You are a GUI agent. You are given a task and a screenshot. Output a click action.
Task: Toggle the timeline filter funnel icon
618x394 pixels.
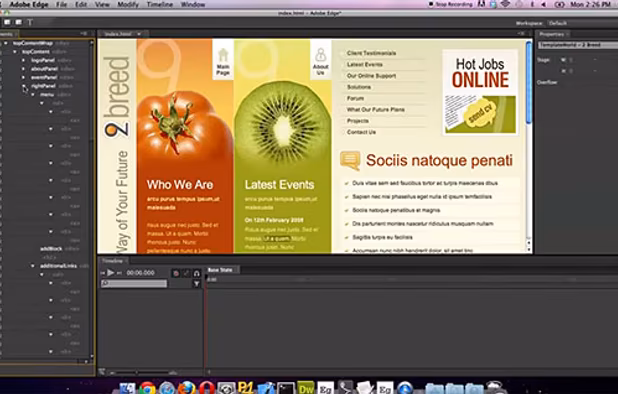coord(196,284)
